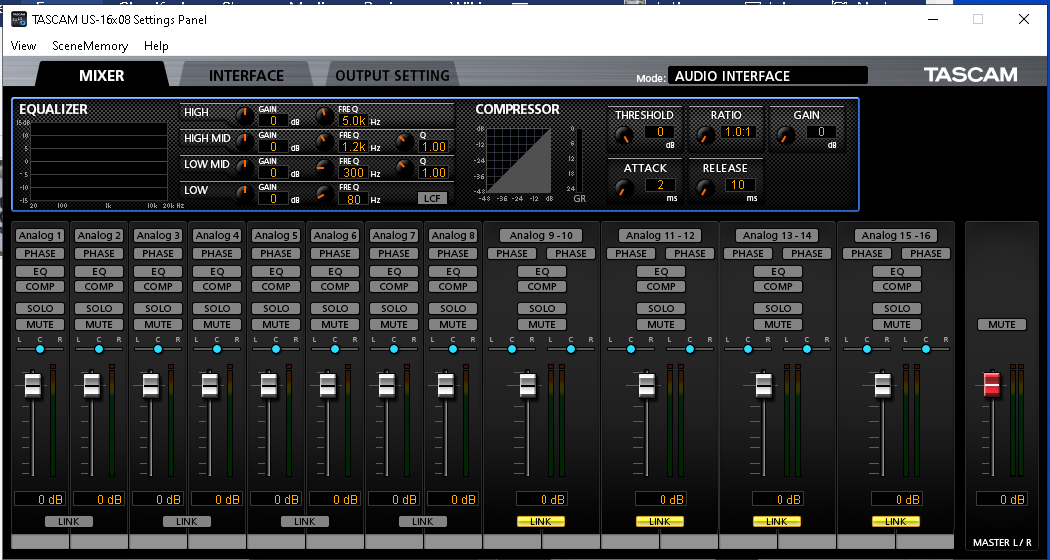This screenshot has width=1050, height=560.
Task: Toggle LINK for Analog 1 and 2
Action: (69, 521)
